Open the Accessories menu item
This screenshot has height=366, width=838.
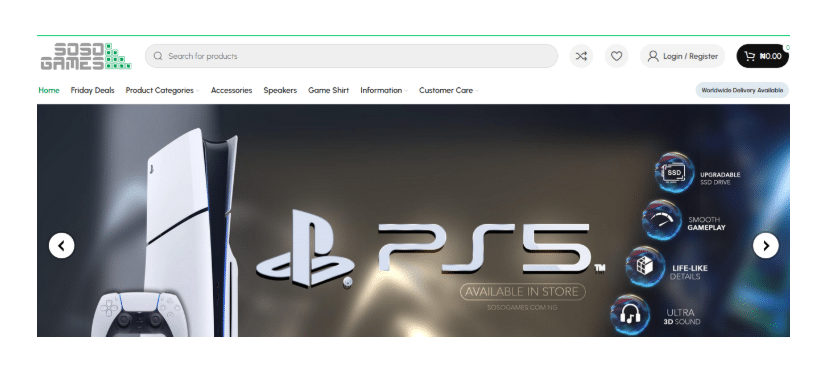pyautogui.click(x=231, y=90)
